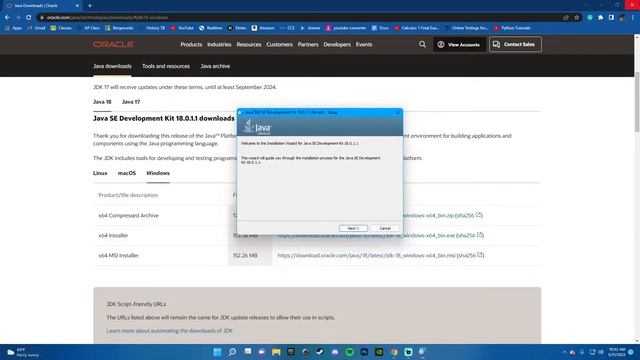The image size is (640, 360).
Task: Open sha256 link for x64 Compressed Archive
Action: tap(469, 216)
